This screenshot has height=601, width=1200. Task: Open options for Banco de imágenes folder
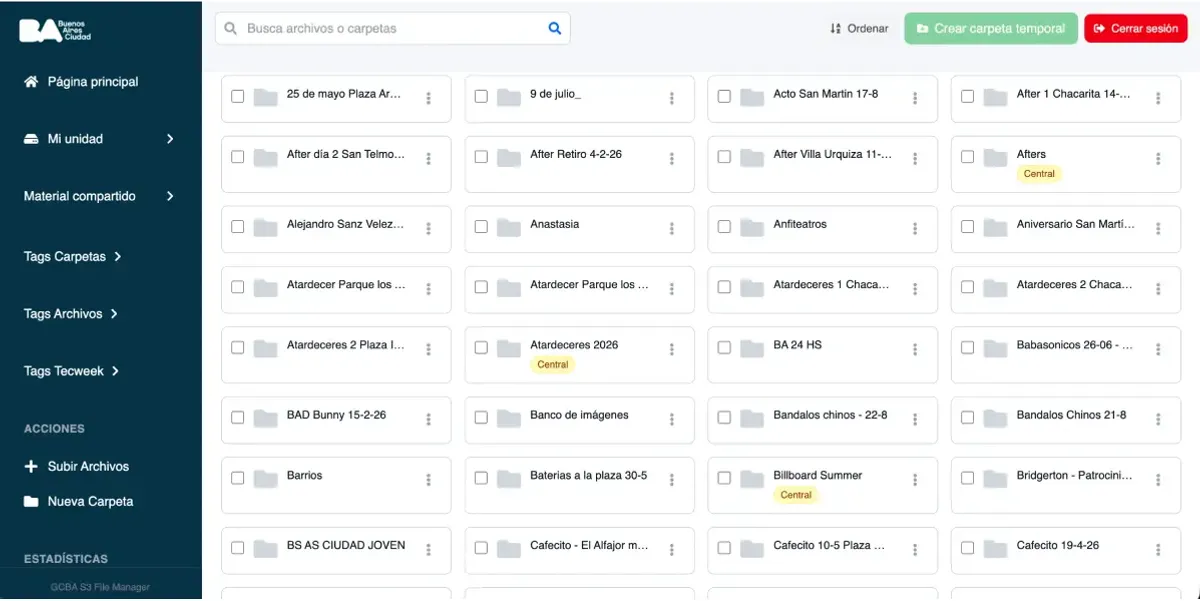tap(672, 419)
